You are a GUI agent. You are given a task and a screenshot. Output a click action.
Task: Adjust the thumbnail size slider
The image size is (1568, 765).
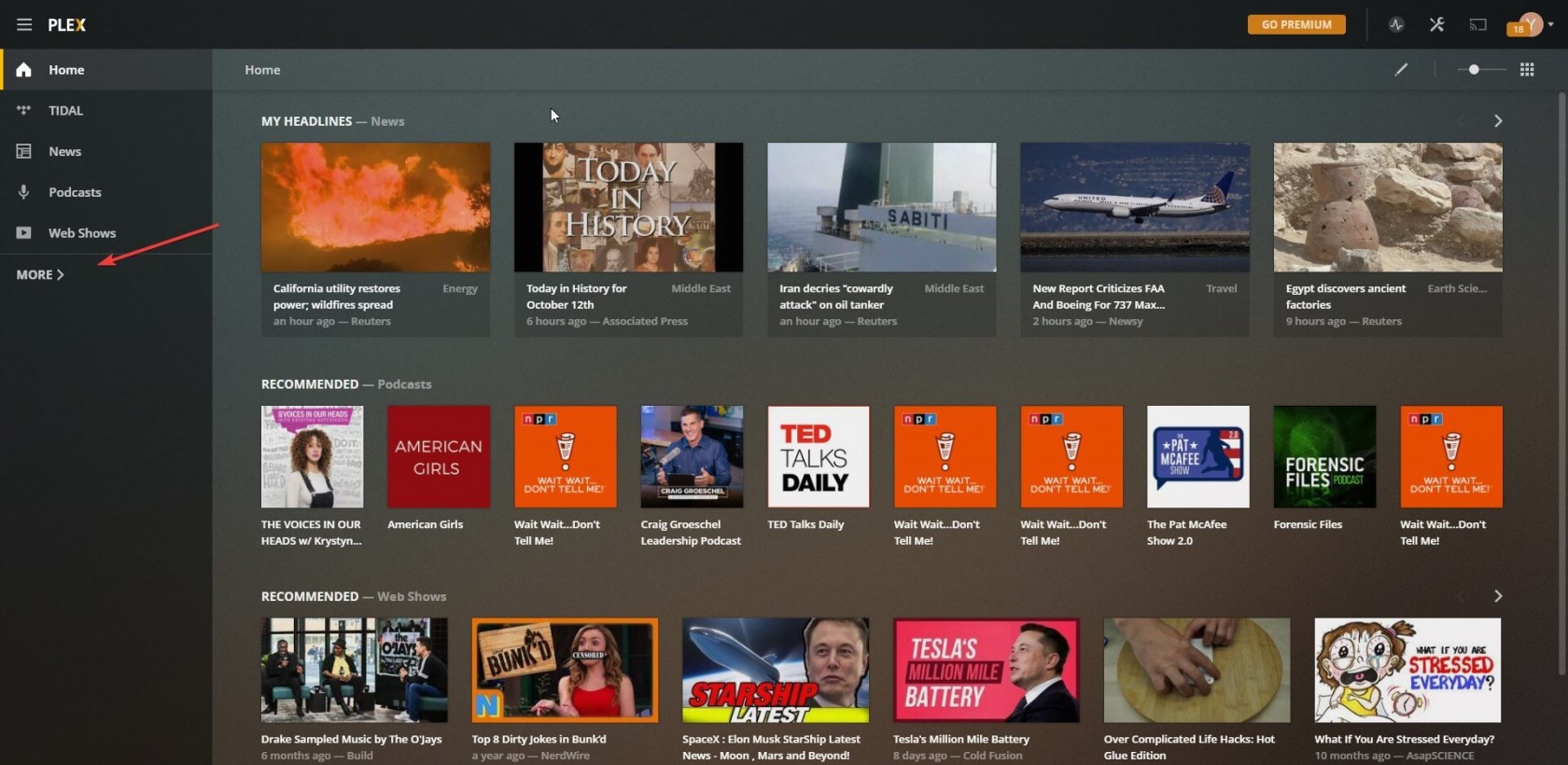(1474, 70)
